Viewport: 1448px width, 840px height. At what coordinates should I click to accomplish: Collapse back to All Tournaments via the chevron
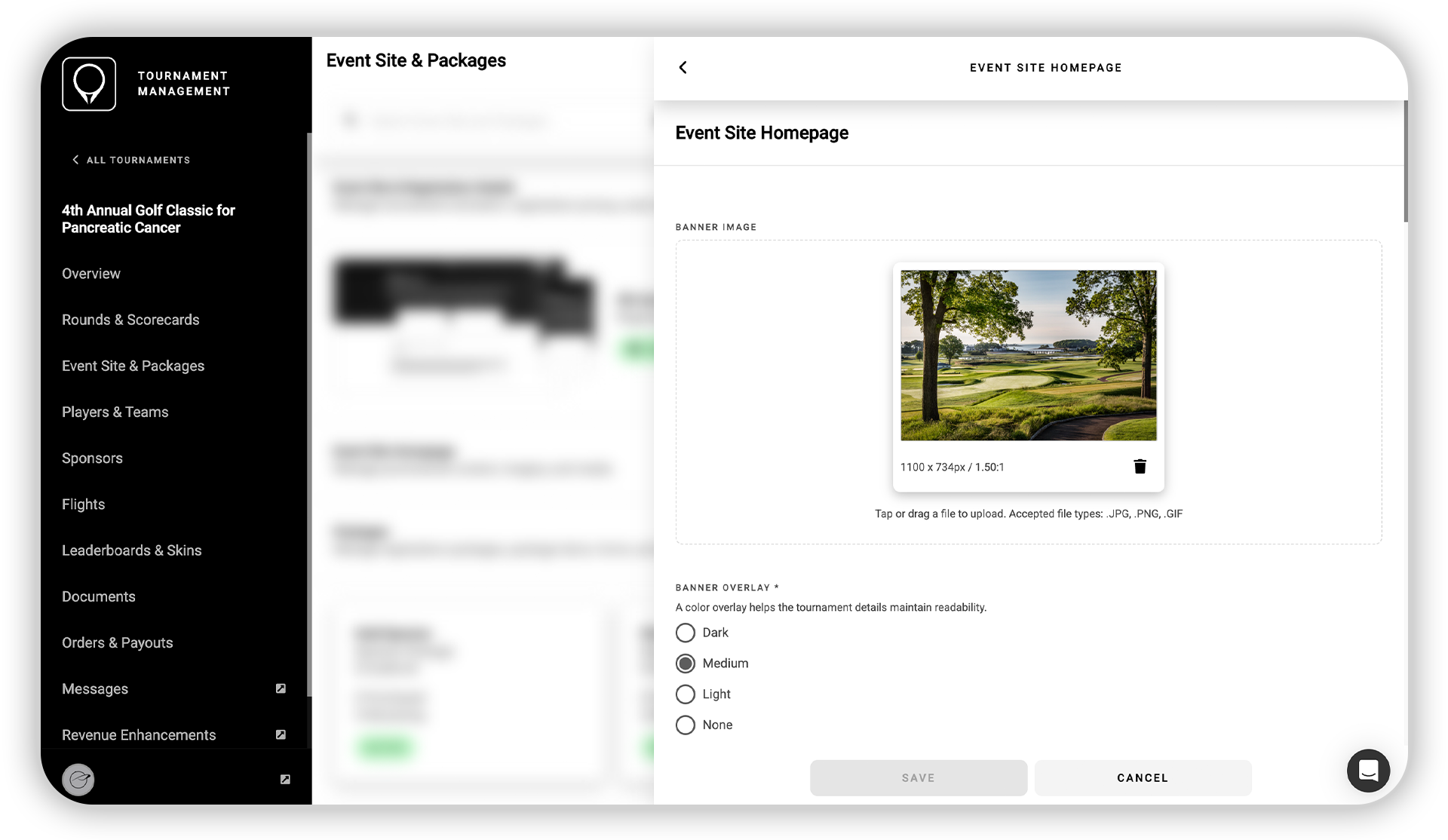coord(75,159)
